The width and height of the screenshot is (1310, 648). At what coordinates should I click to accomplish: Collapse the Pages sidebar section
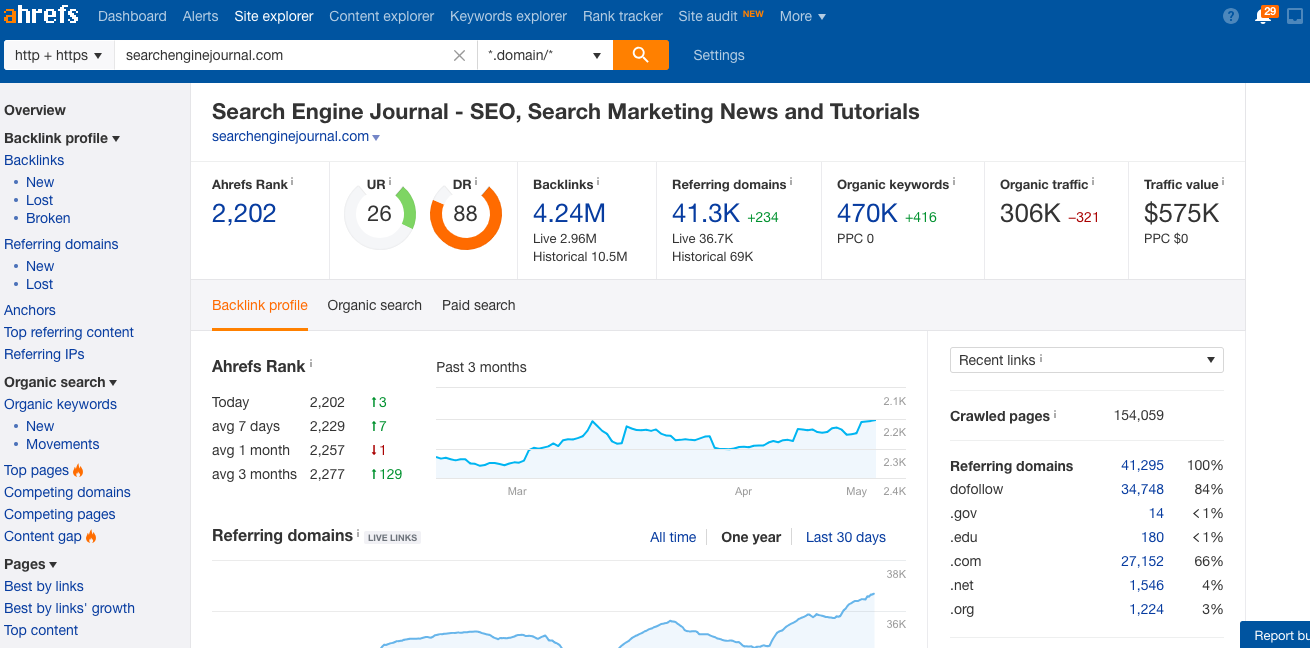[x=31, y=564]
